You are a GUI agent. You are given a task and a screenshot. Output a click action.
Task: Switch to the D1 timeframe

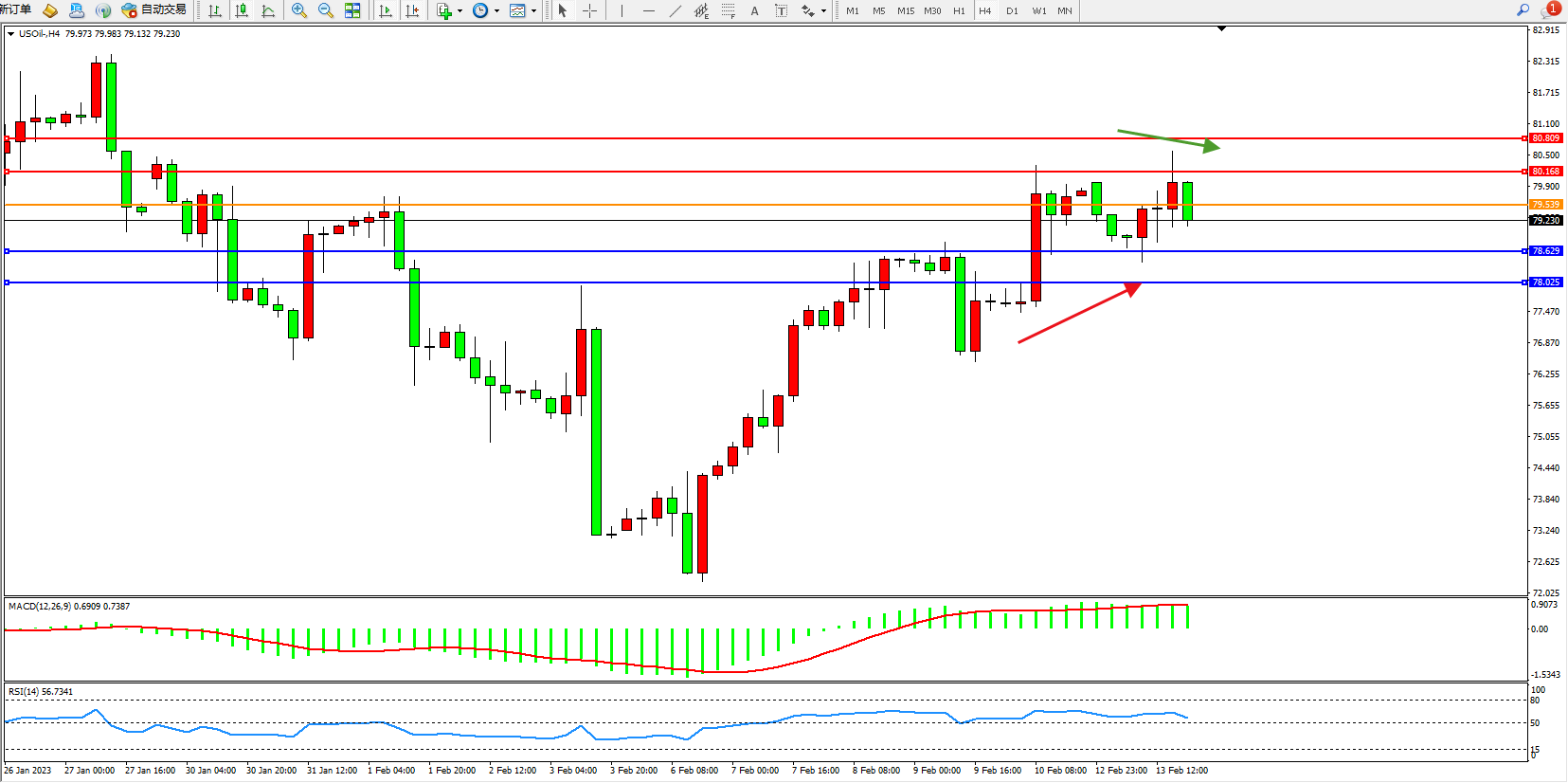point(1012,10)
